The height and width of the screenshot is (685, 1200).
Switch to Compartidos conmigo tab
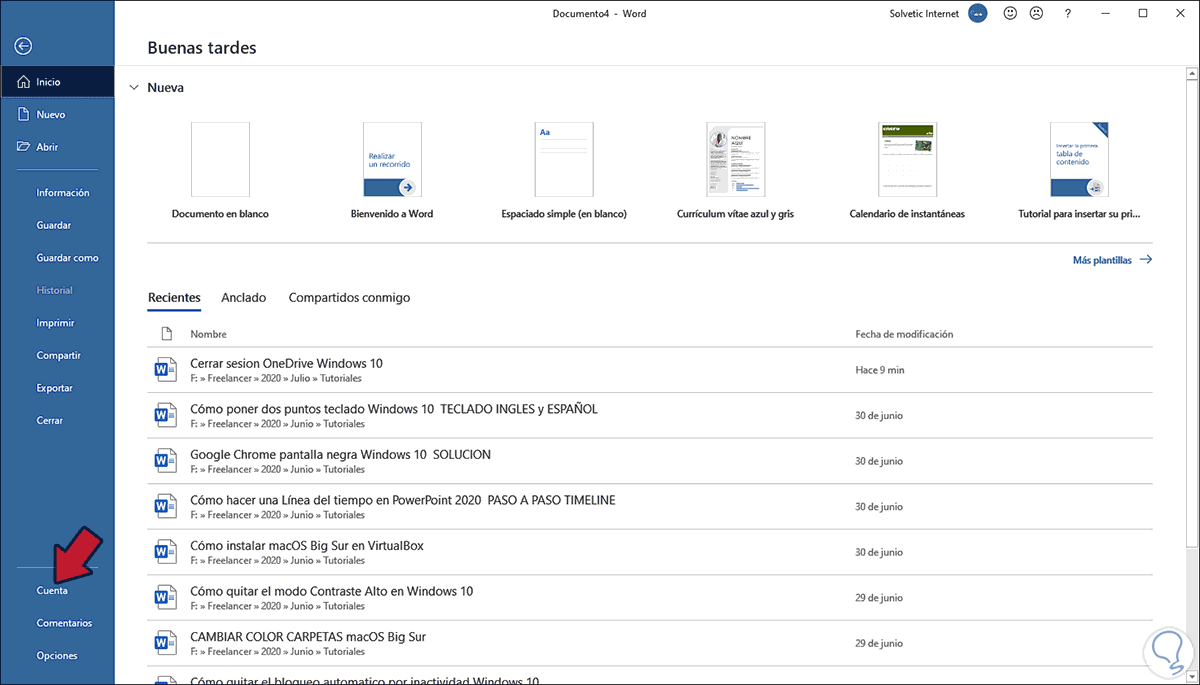coord(349,298)
